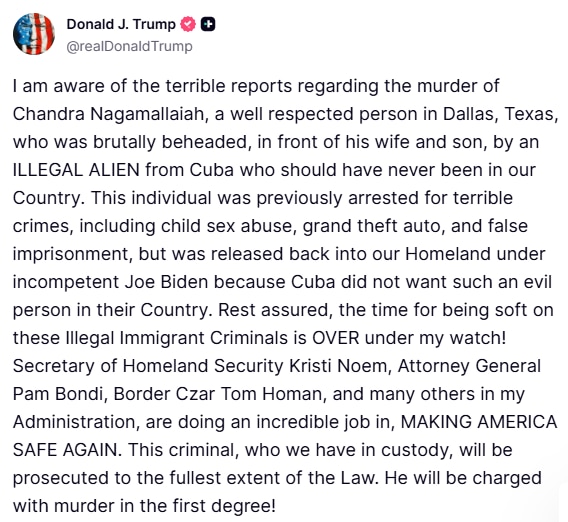Visit the @realDonaldTrump handle
This screenshot has width=568, height=522.
click(x=129, y=46)
